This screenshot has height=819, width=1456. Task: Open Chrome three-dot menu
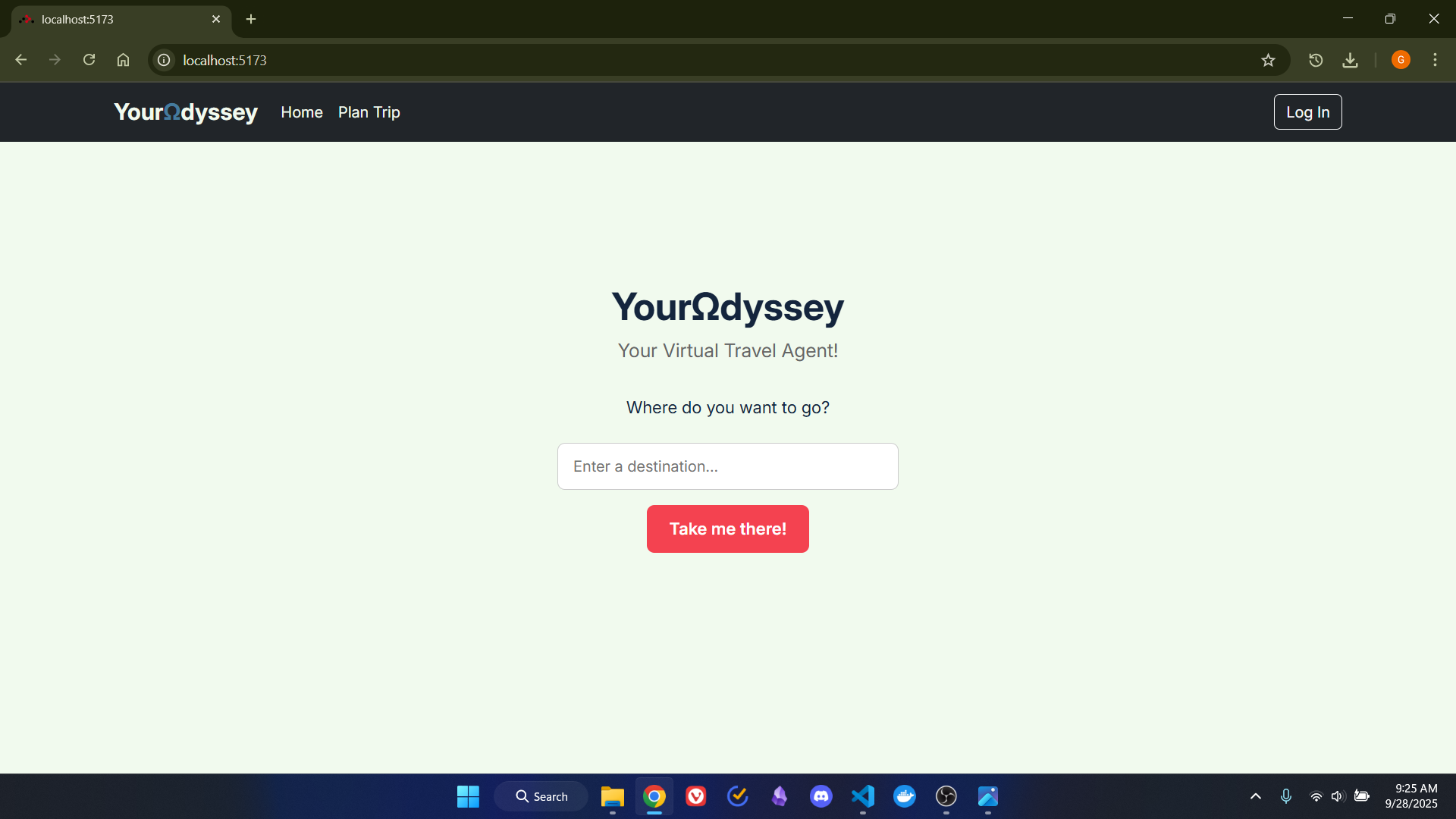point(1435,60)
